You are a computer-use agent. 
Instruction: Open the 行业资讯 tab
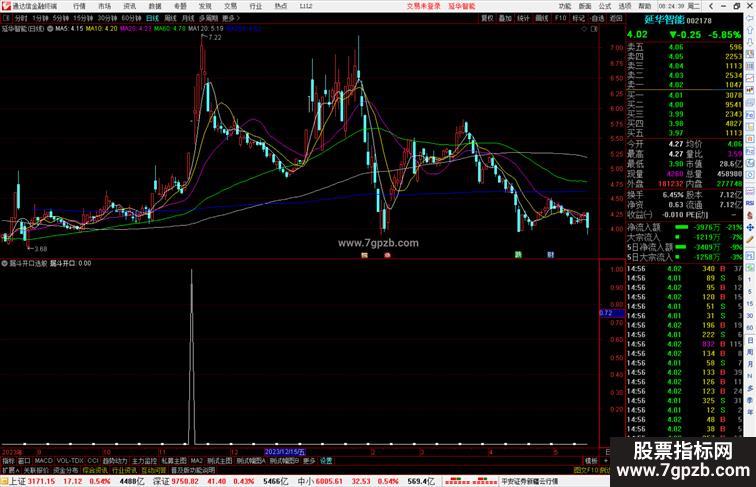click(124, 470)
